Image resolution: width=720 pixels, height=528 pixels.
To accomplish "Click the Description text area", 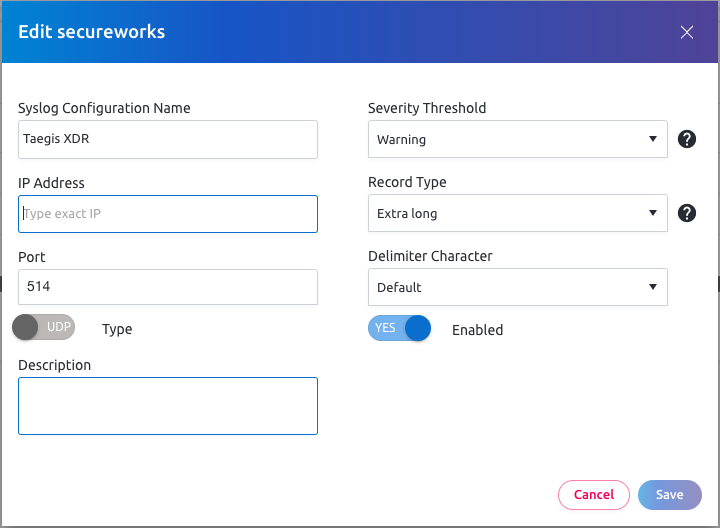I will click(168, 406).
